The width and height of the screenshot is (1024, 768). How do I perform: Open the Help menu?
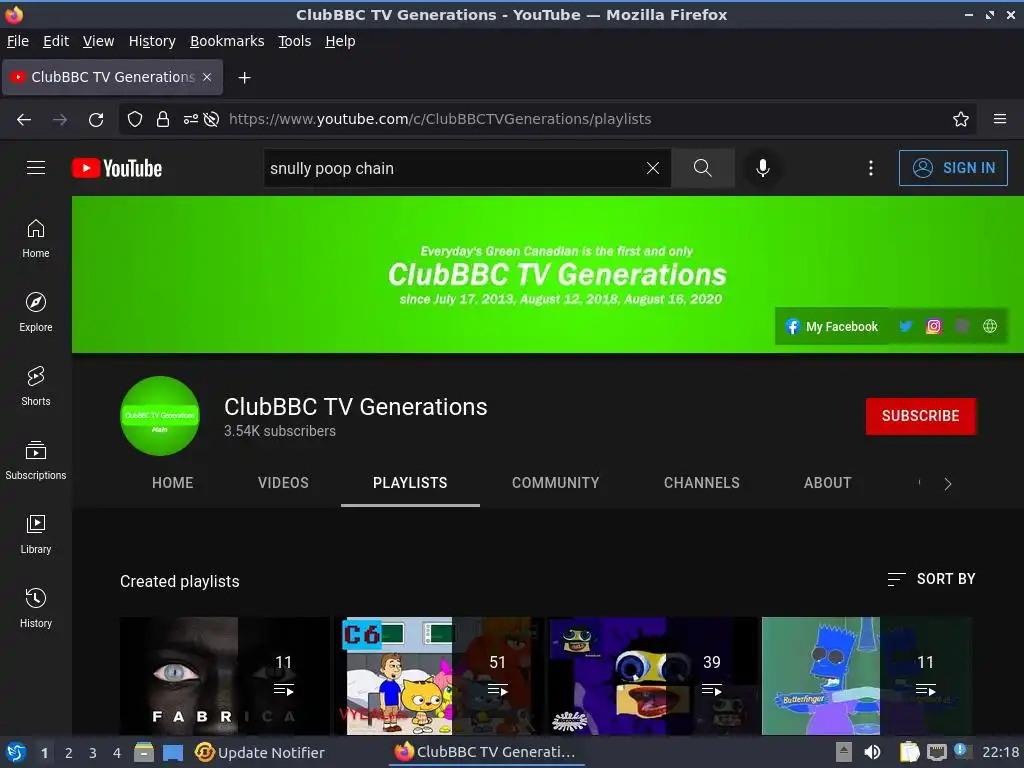pyautogui.click(x=340, y=41)
